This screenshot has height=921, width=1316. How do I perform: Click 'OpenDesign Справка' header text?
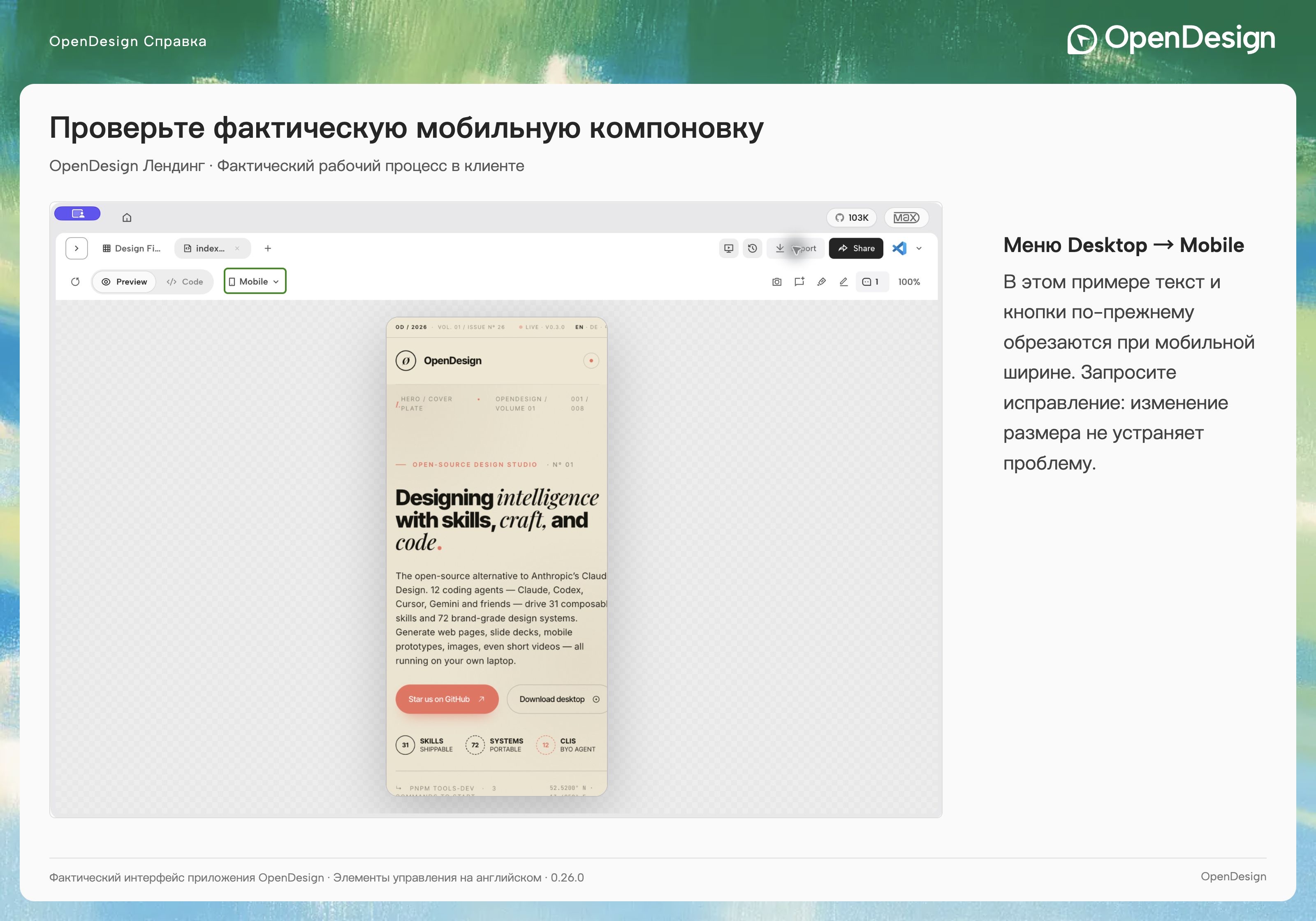[128, 41]
